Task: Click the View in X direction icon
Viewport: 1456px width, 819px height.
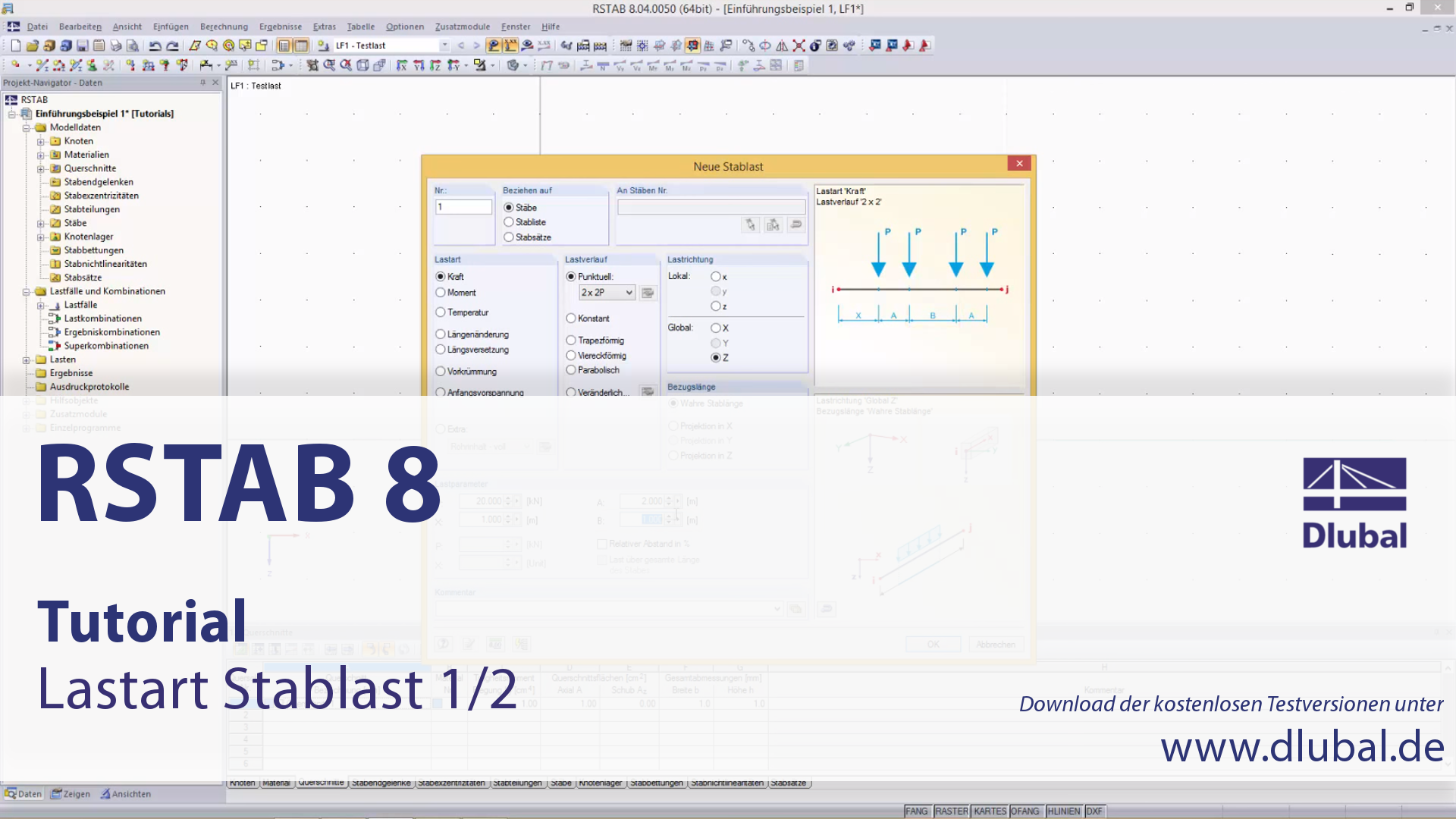Action: (402, 65)
